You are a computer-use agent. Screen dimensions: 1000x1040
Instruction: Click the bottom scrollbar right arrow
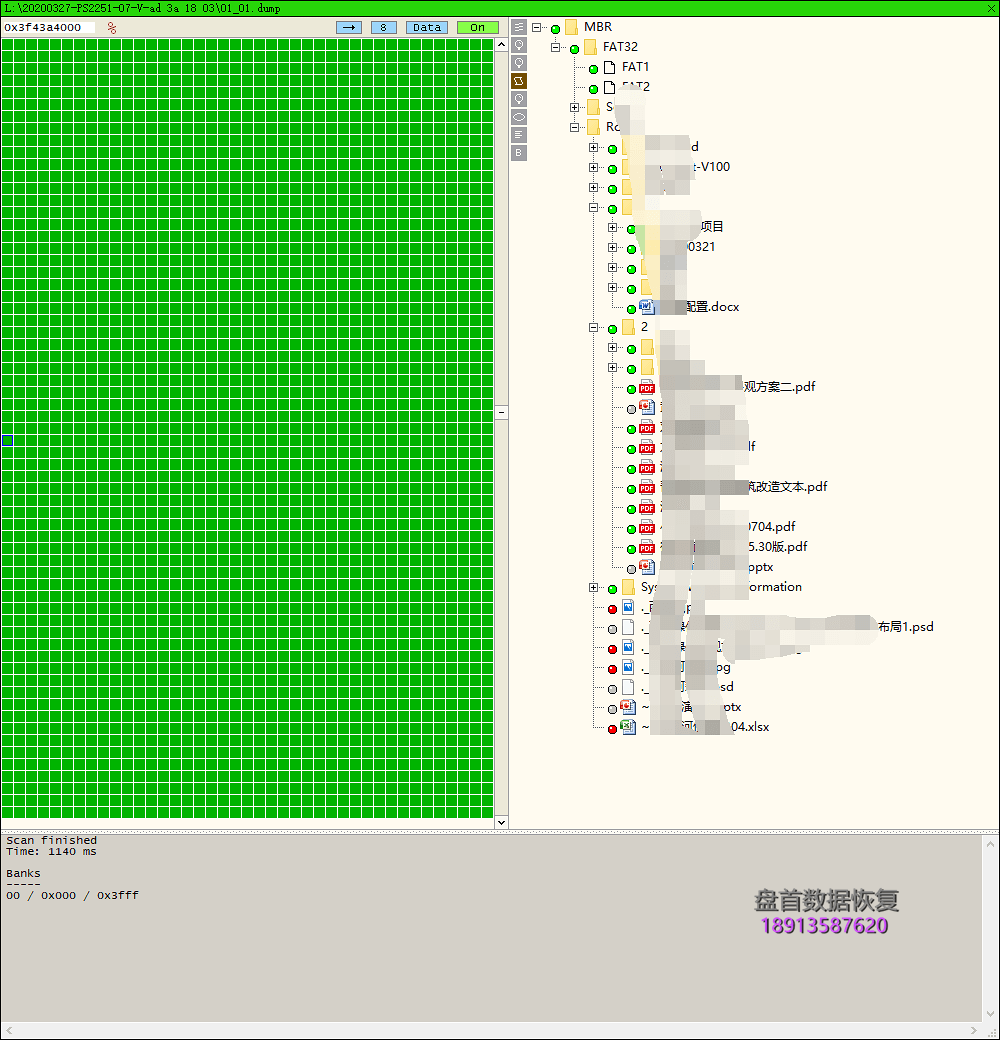click(974, 1030)
